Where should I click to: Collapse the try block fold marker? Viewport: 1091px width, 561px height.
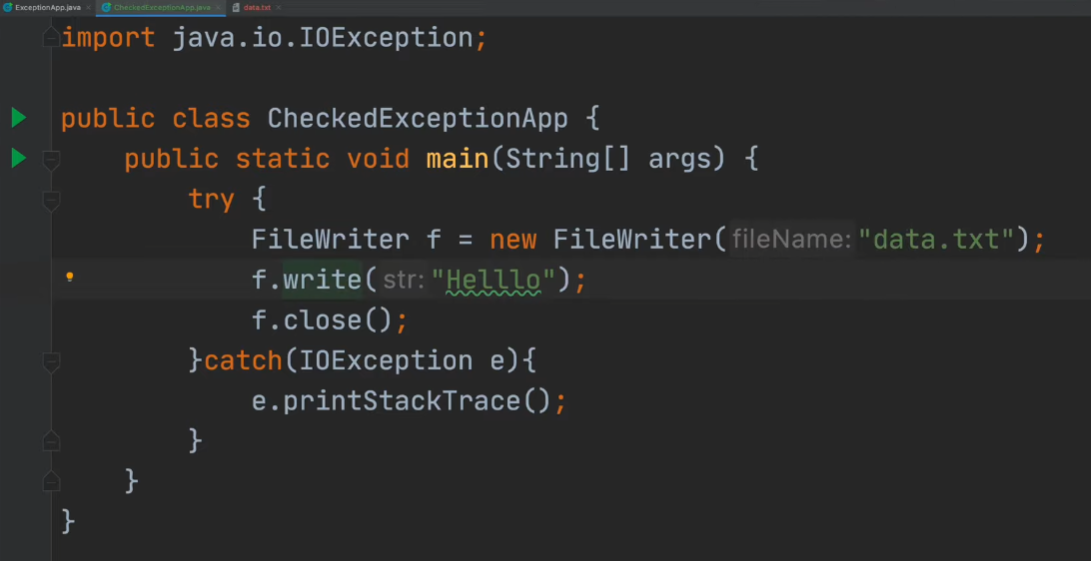(x=51, y=200)
